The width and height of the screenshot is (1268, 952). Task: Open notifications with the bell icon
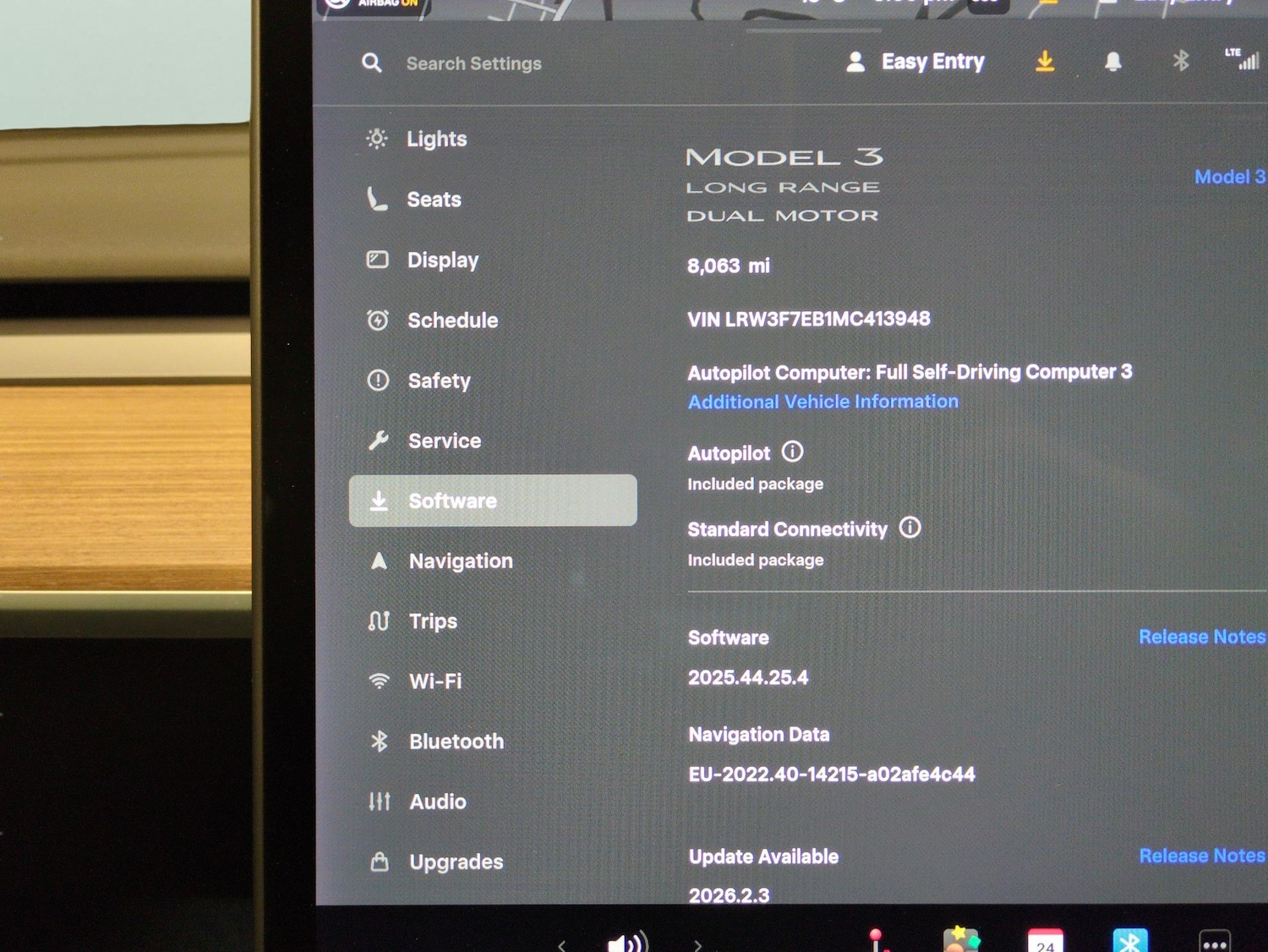[x=1113, y=62]
